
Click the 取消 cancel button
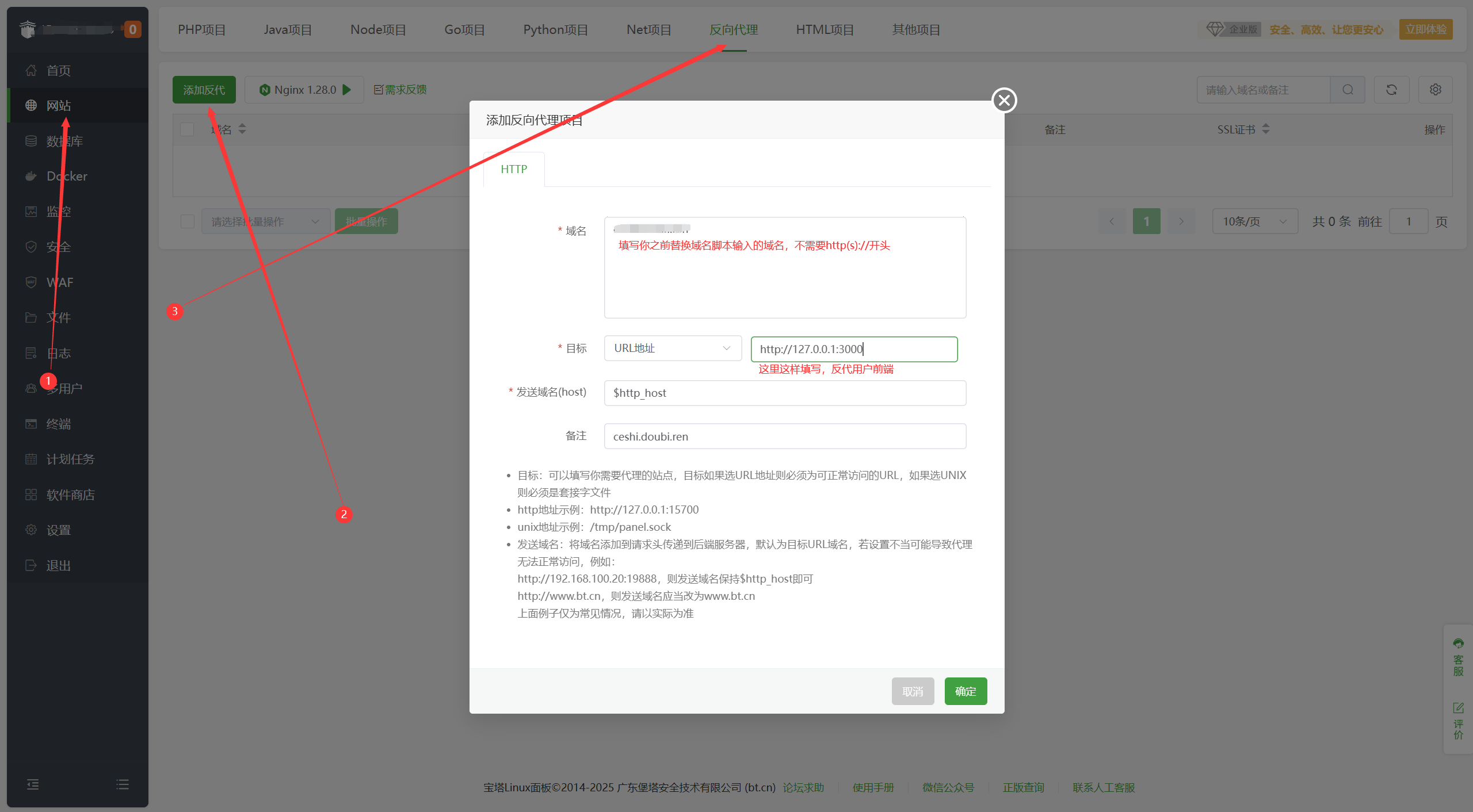pos(913,691)
